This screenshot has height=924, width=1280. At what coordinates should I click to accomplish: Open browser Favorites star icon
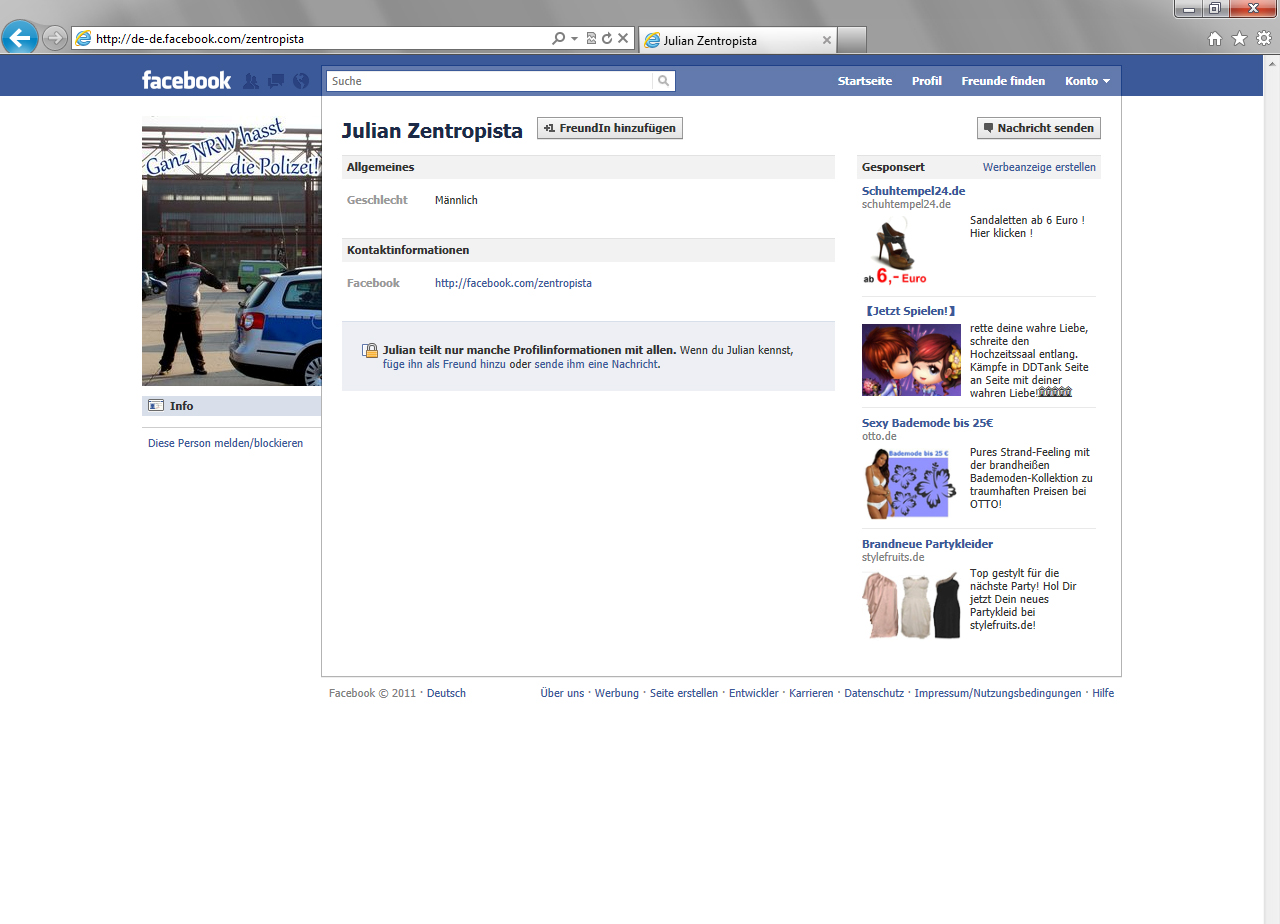point(1239,39)
